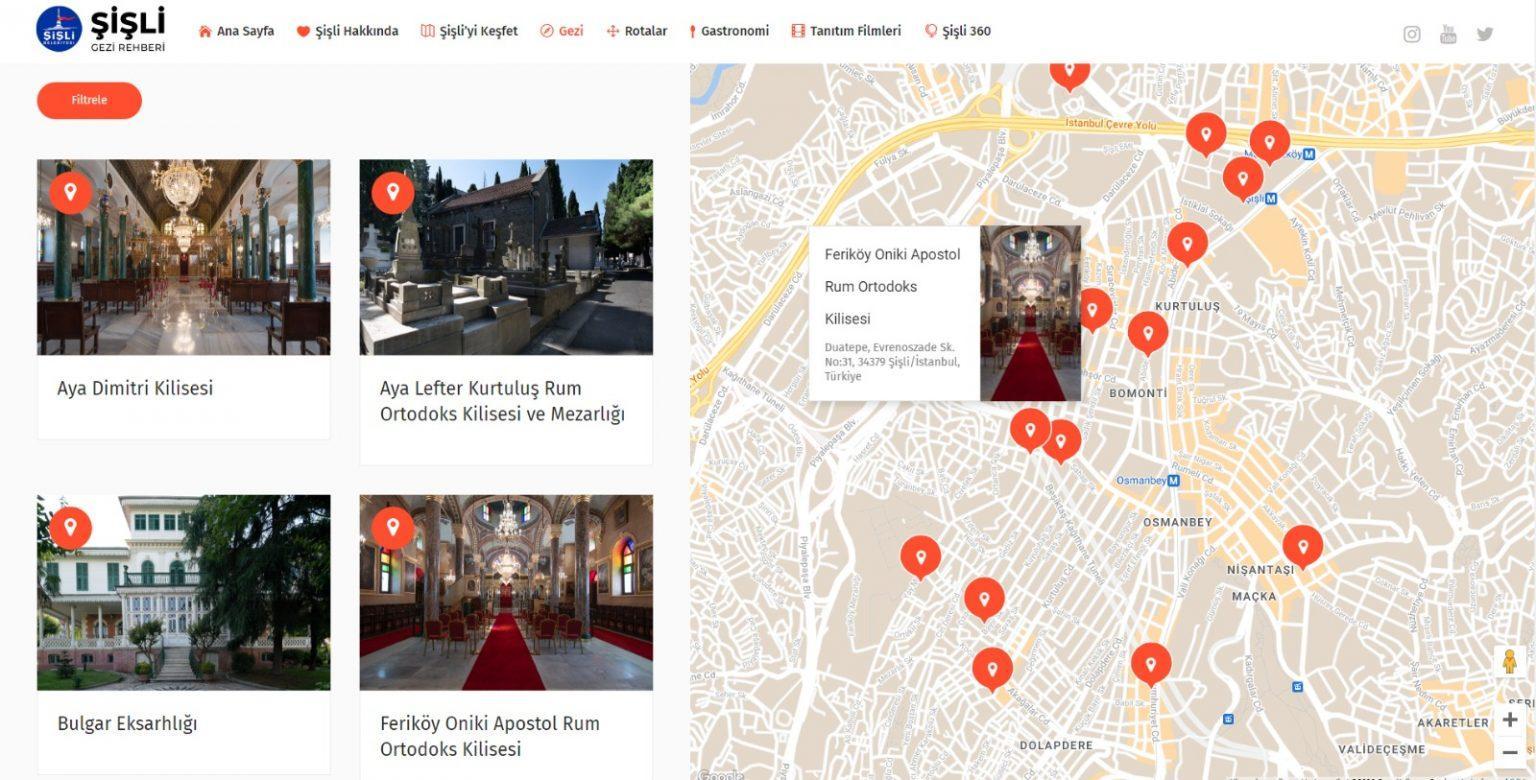Navigate to Tanıtım Filmleri page
The height and width of the screenshot is (780, 1536).
(846, 31)
